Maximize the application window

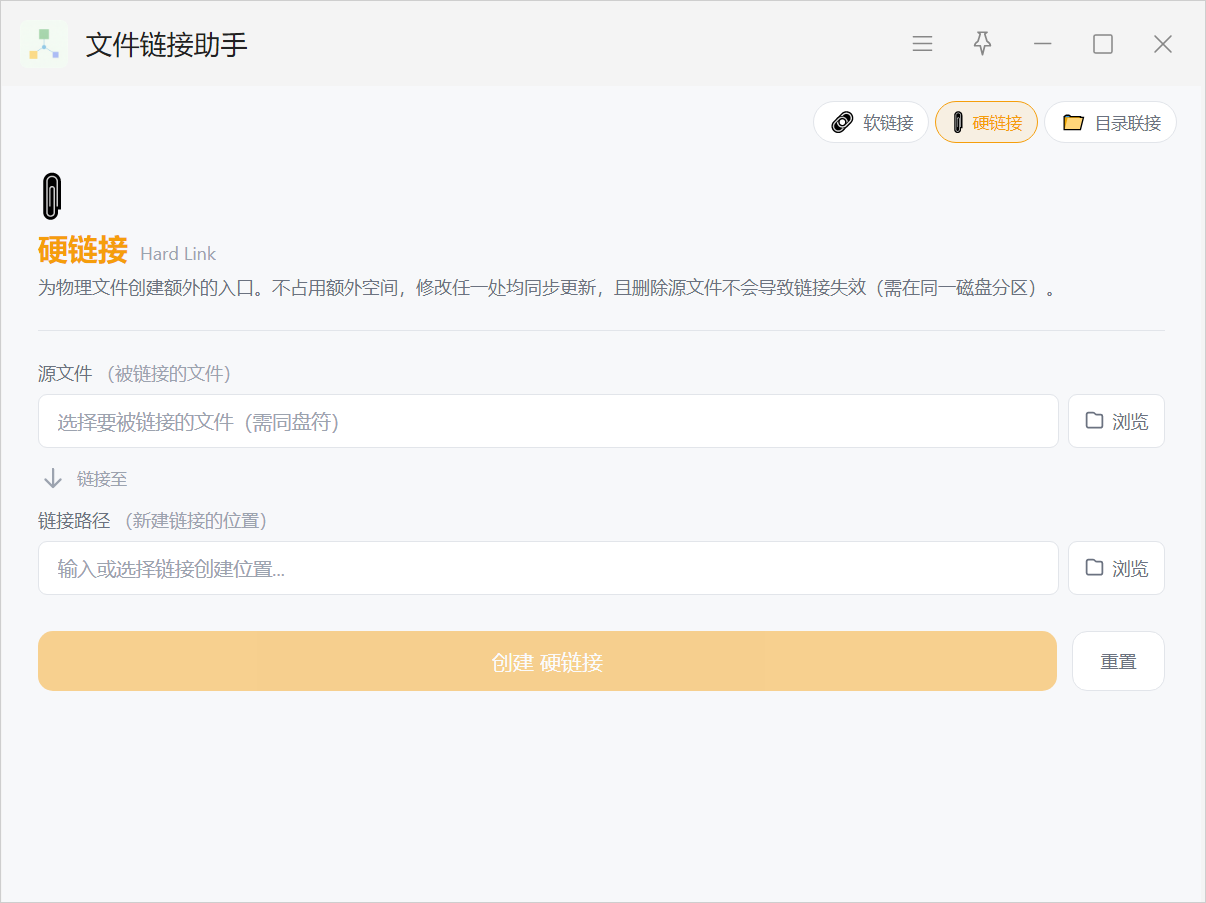[x=1102, y=44]
